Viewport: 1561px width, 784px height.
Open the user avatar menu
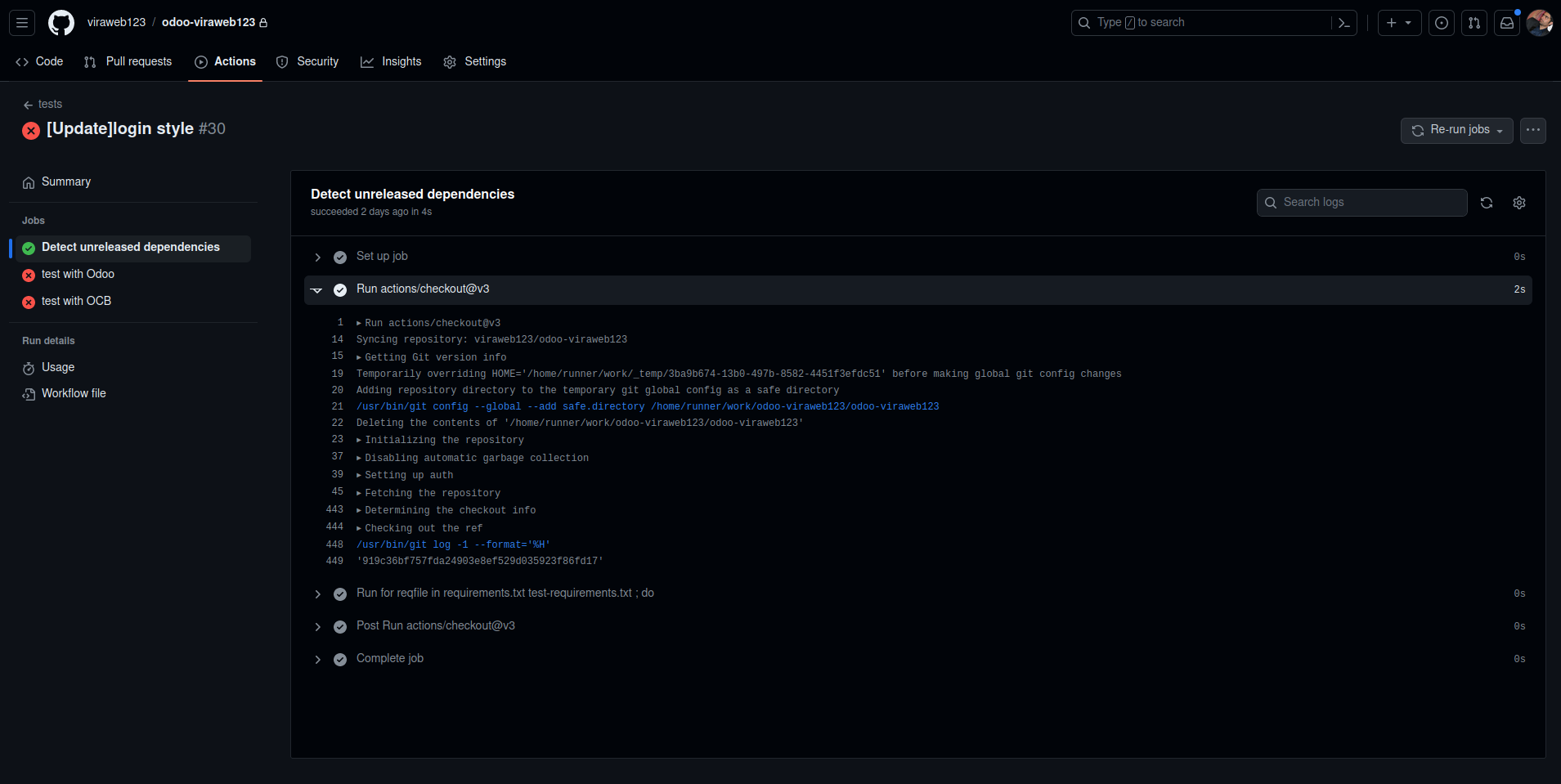(x=1540, y=23)
